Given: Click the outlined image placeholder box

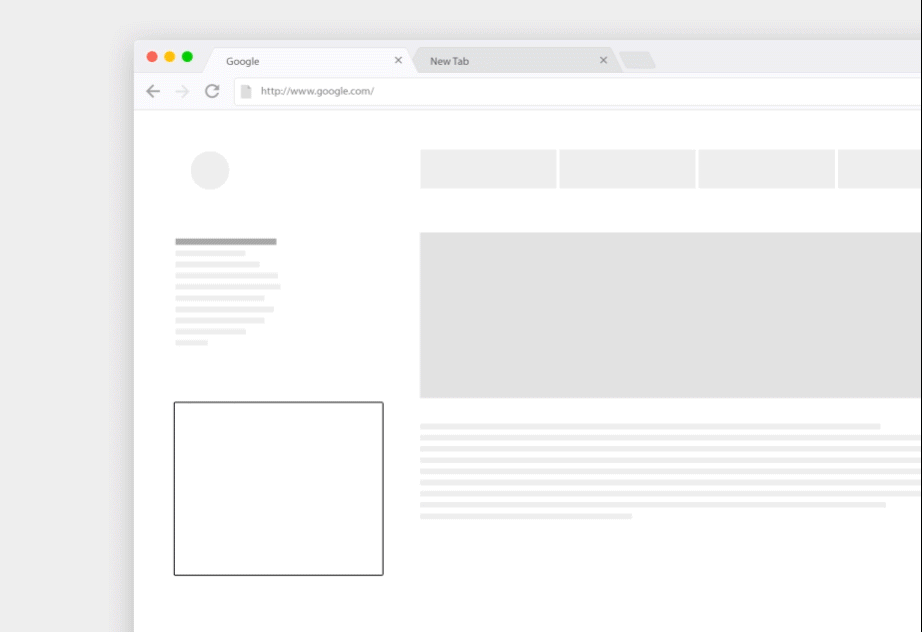Looking at the screenshot, I should [x=278, y=487].
